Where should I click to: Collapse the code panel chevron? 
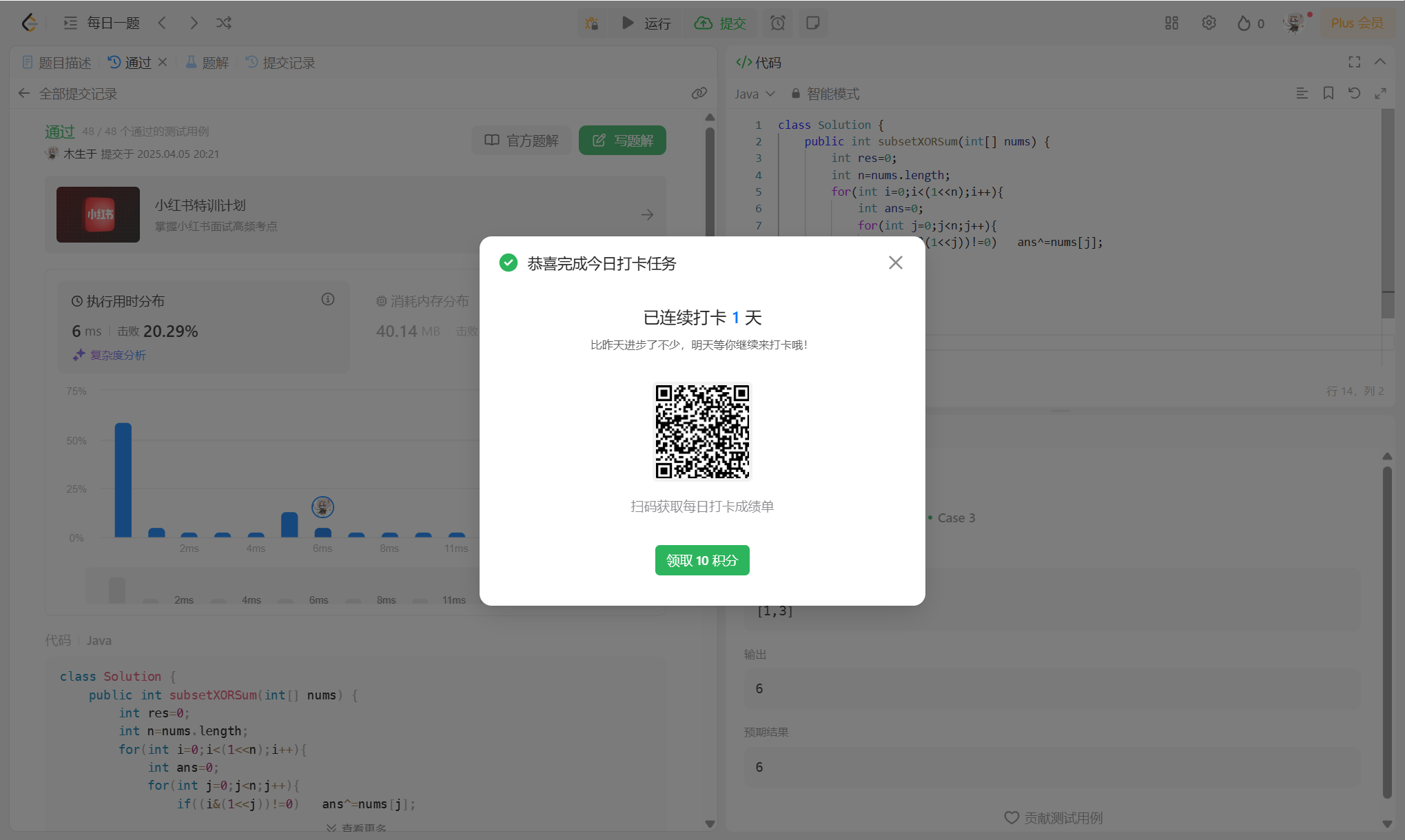point(1380,62)
